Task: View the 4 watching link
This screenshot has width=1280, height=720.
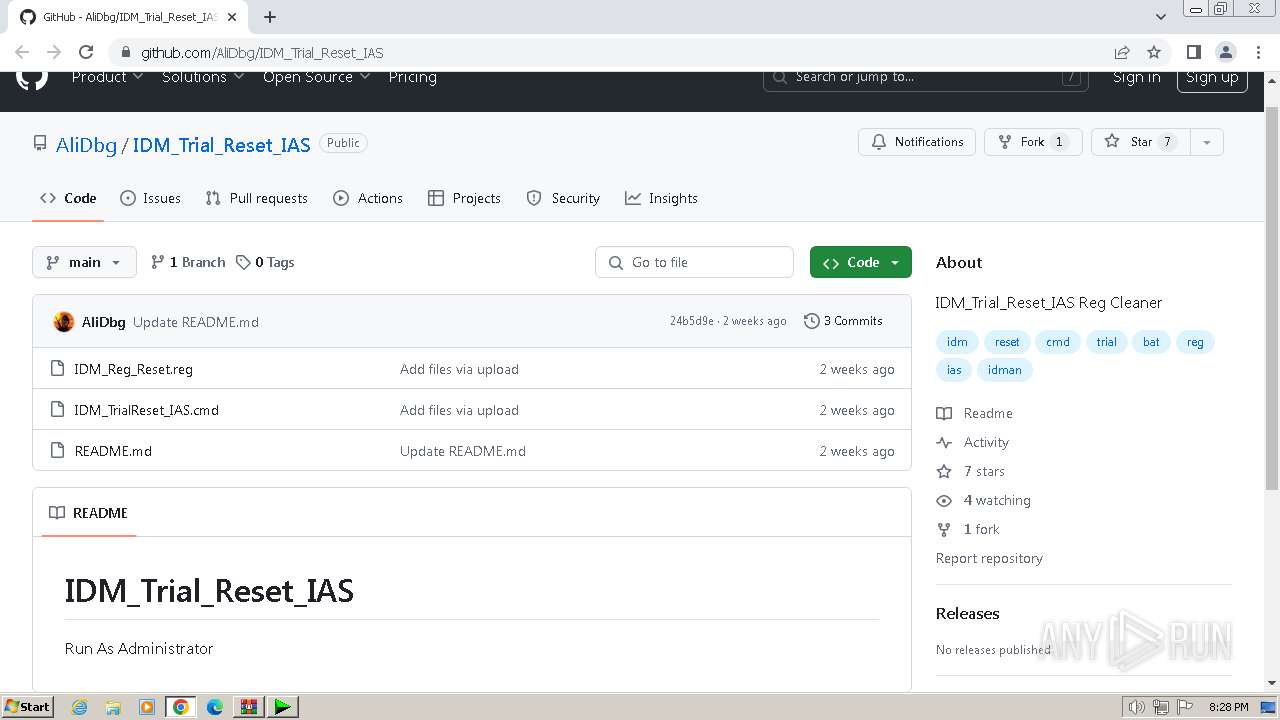Action: point(984,500)
